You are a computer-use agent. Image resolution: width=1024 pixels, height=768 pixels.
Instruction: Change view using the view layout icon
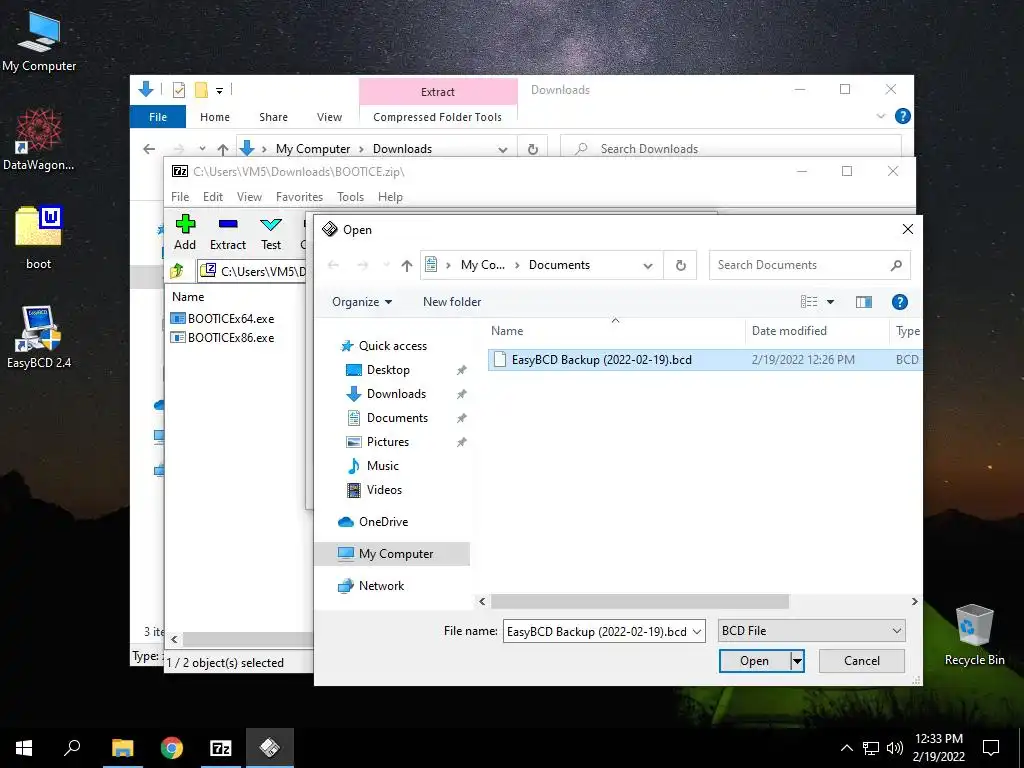point(809,302)
